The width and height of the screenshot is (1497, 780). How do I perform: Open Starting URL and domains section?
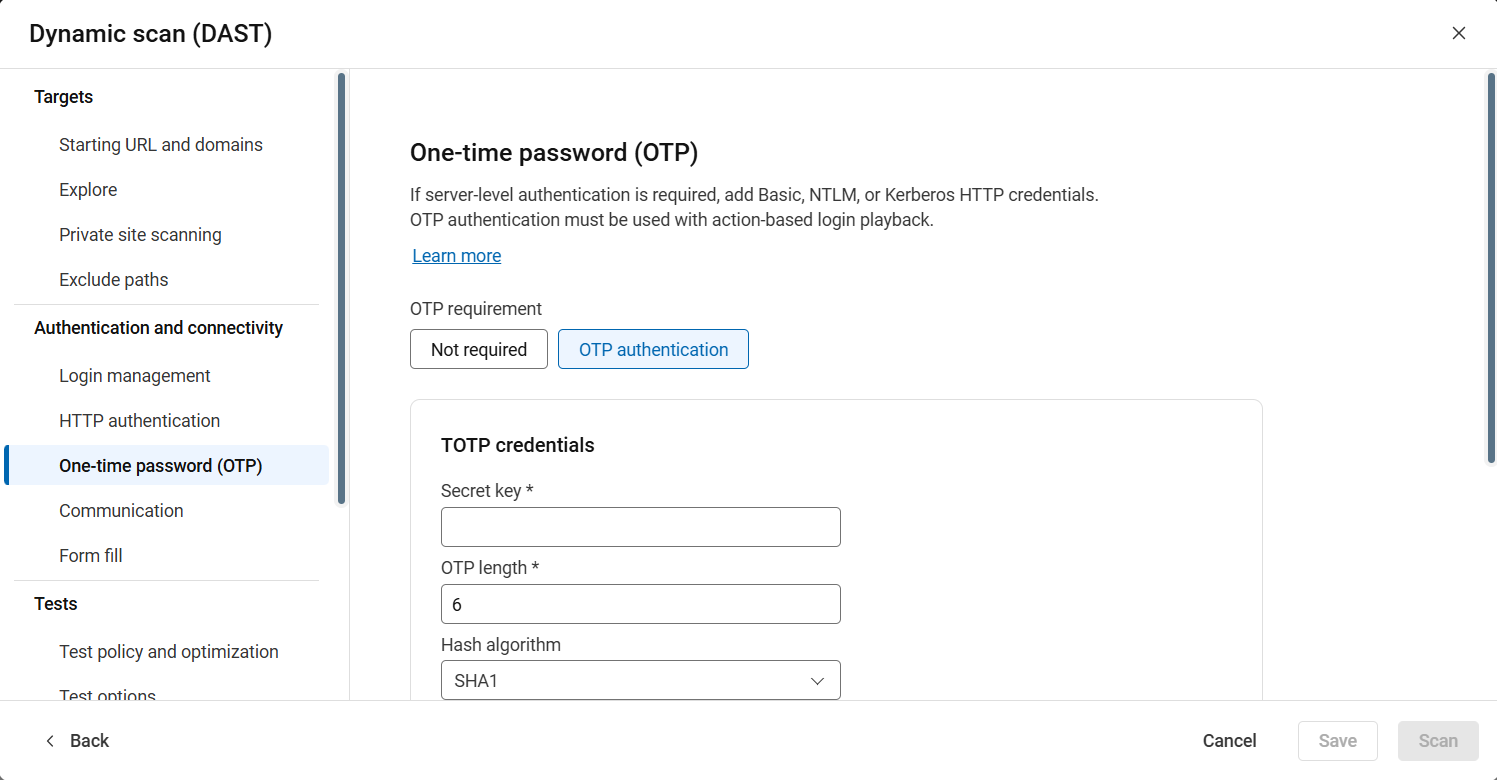click(161, 145)
